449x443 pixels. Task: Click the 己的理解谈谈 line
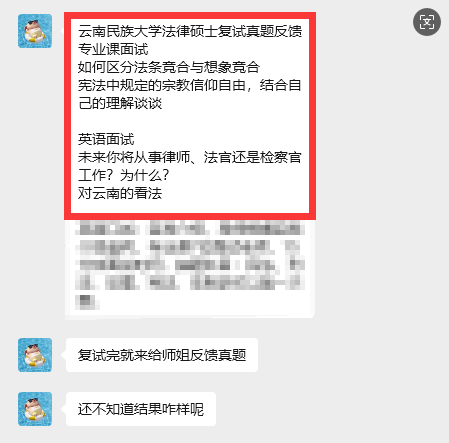[x=120, y=103]
